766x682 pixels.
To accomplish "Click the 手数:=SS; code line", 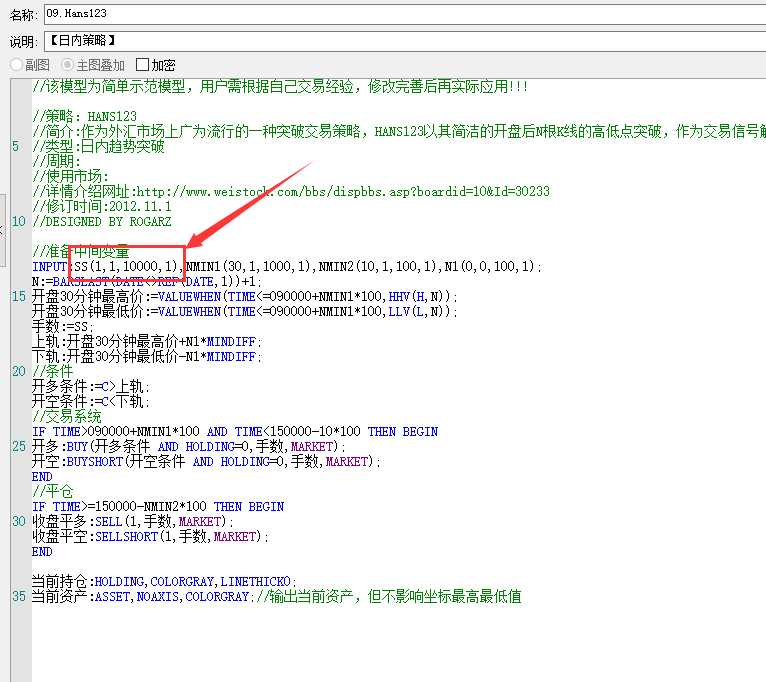I will point(62,326).
